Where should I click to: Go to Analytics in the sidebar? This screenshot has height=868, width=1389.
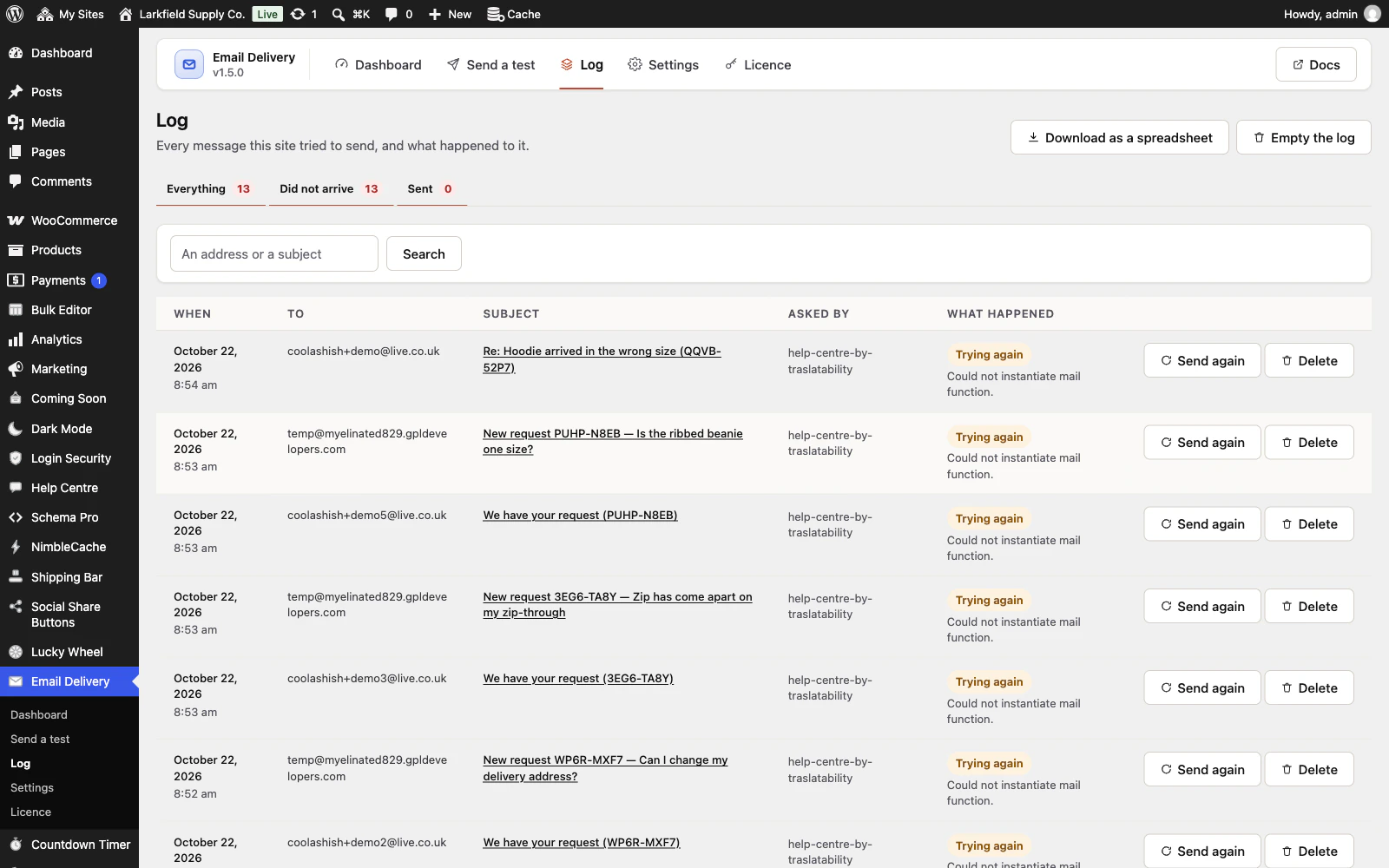(x=69, y=339)
